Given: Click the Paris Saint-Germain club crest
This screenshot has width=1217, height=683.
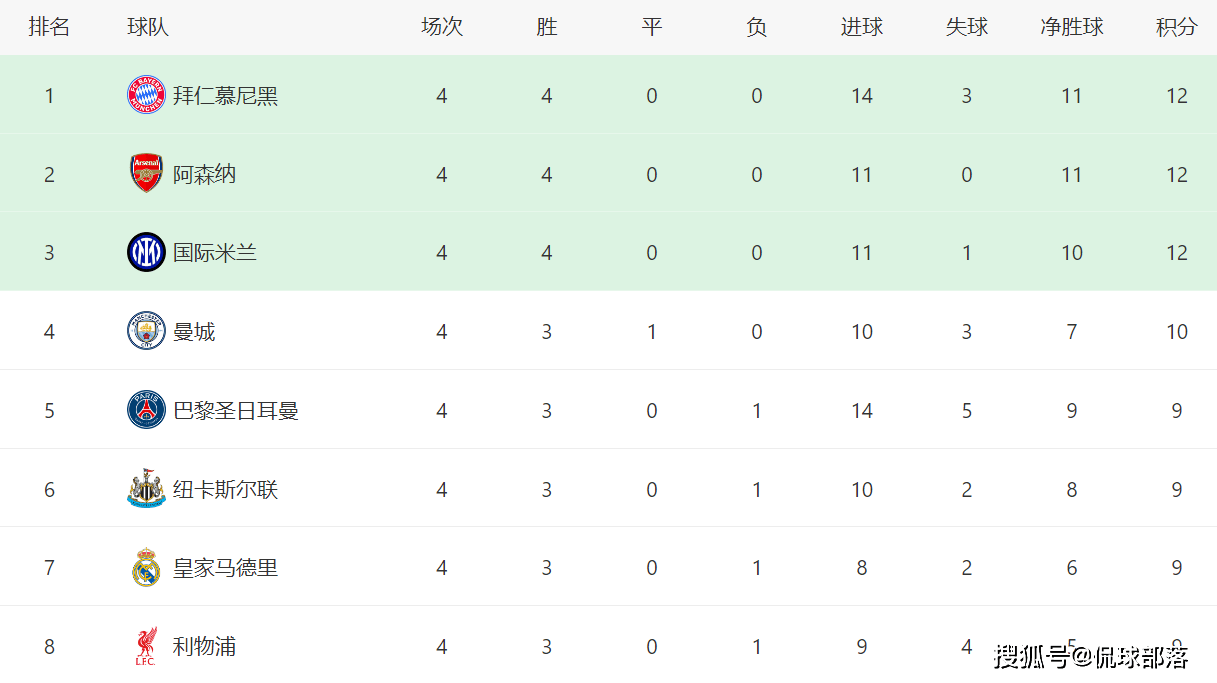Looking at the screenshot, I should pos(146,410).
